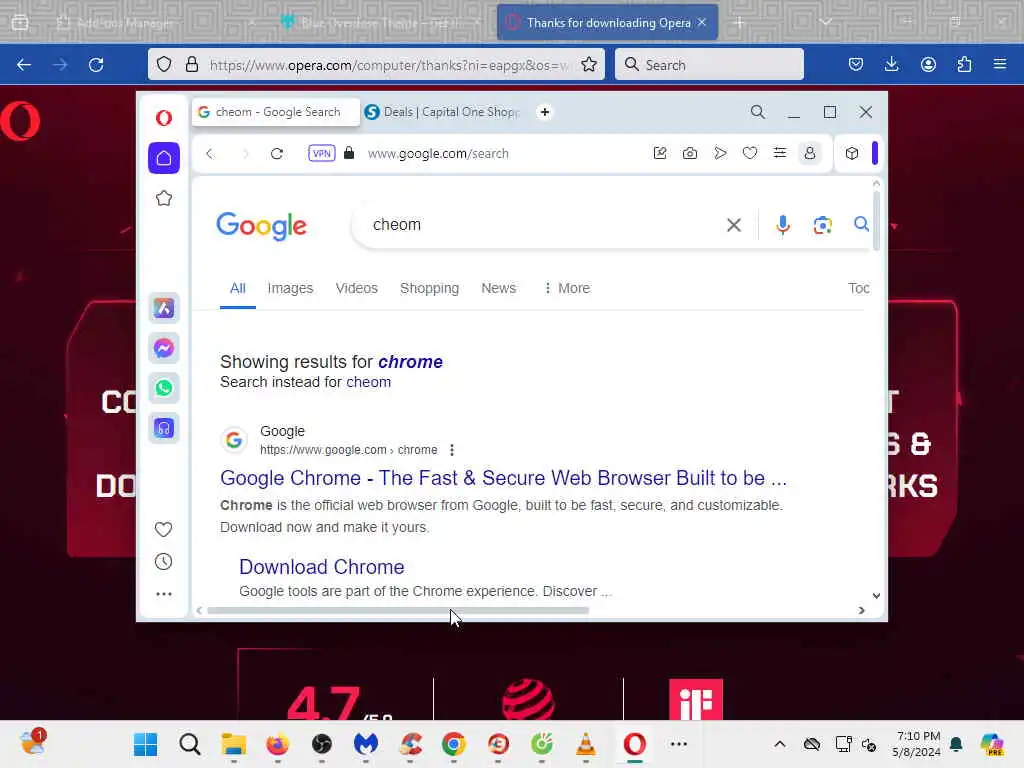Open Opera extensions cube icon
Viewport: 1024px width, 768px height.
[x=852, y=153]
